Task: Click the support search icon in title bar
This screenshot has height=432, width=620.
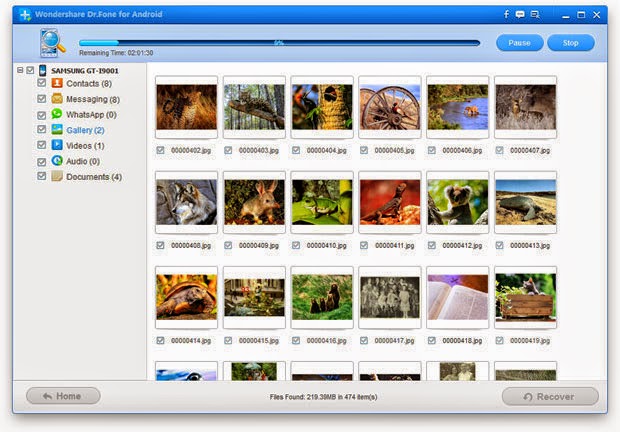Action: [x=535, y=15]
